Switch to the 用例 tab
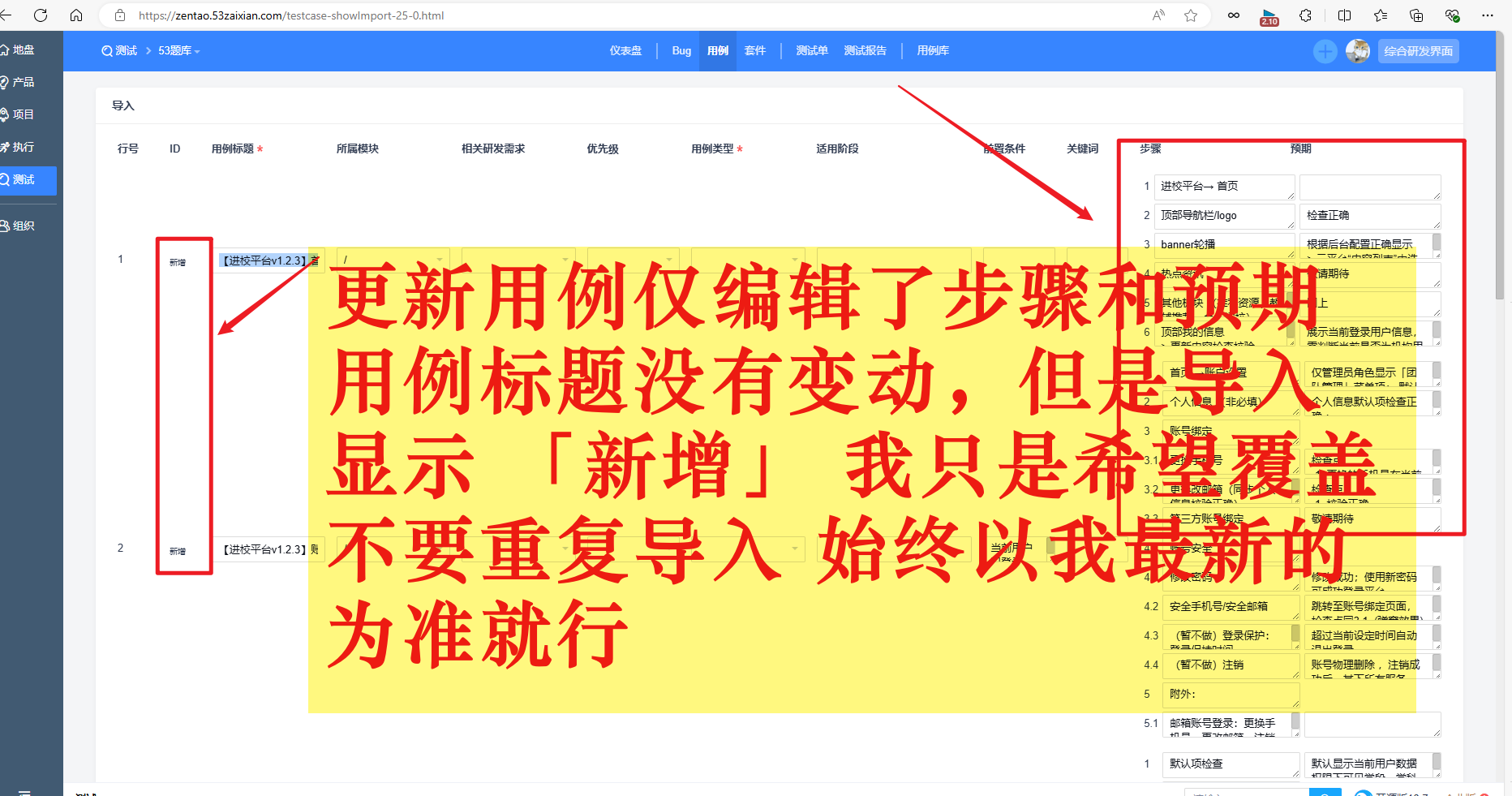 pyautogui.click(x=718, y=50)
